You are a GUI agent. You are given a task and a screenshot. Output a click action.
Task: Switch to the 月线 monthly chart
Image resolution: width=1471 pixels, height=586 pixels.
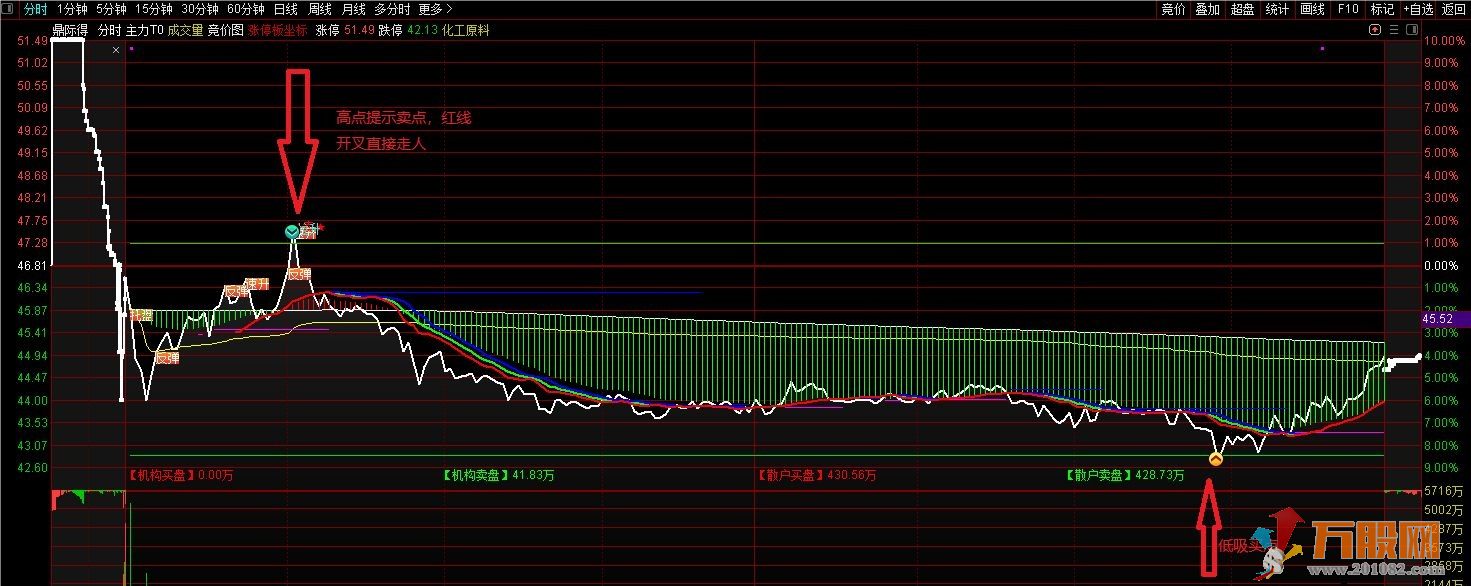coord(354,9)
